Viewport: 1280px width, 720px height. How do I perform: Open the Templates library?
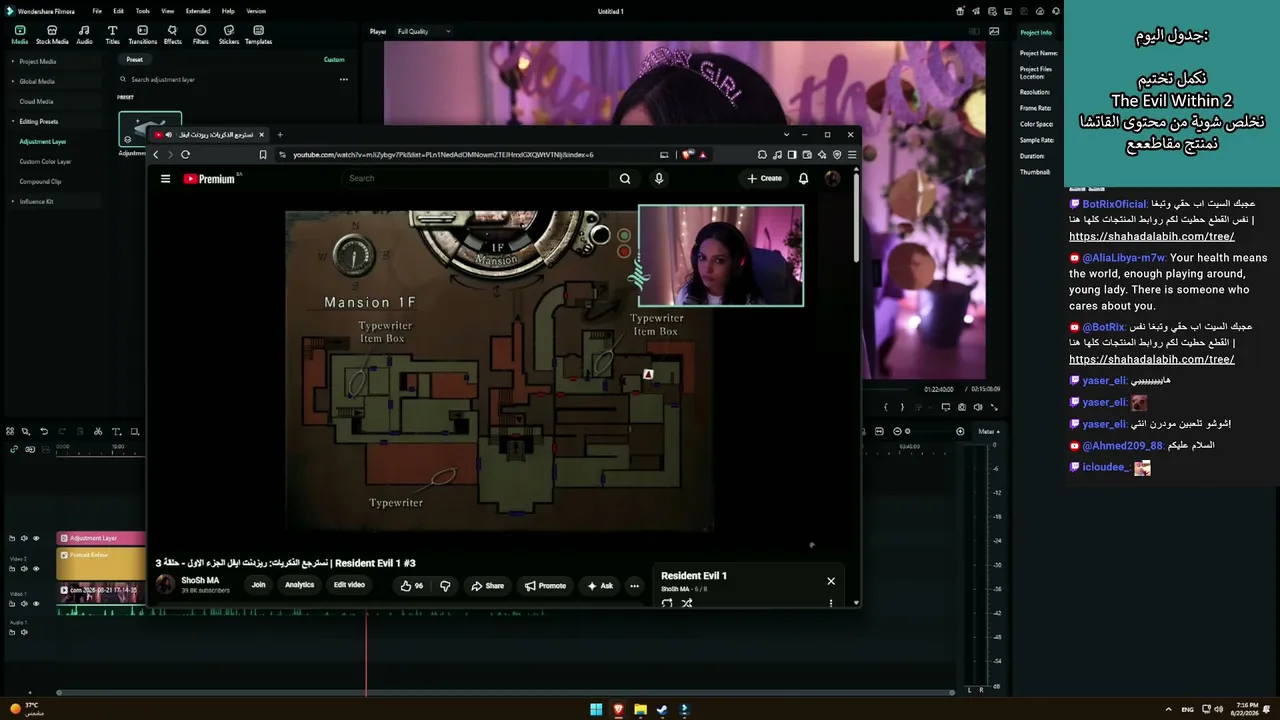[x=258, y=35]
